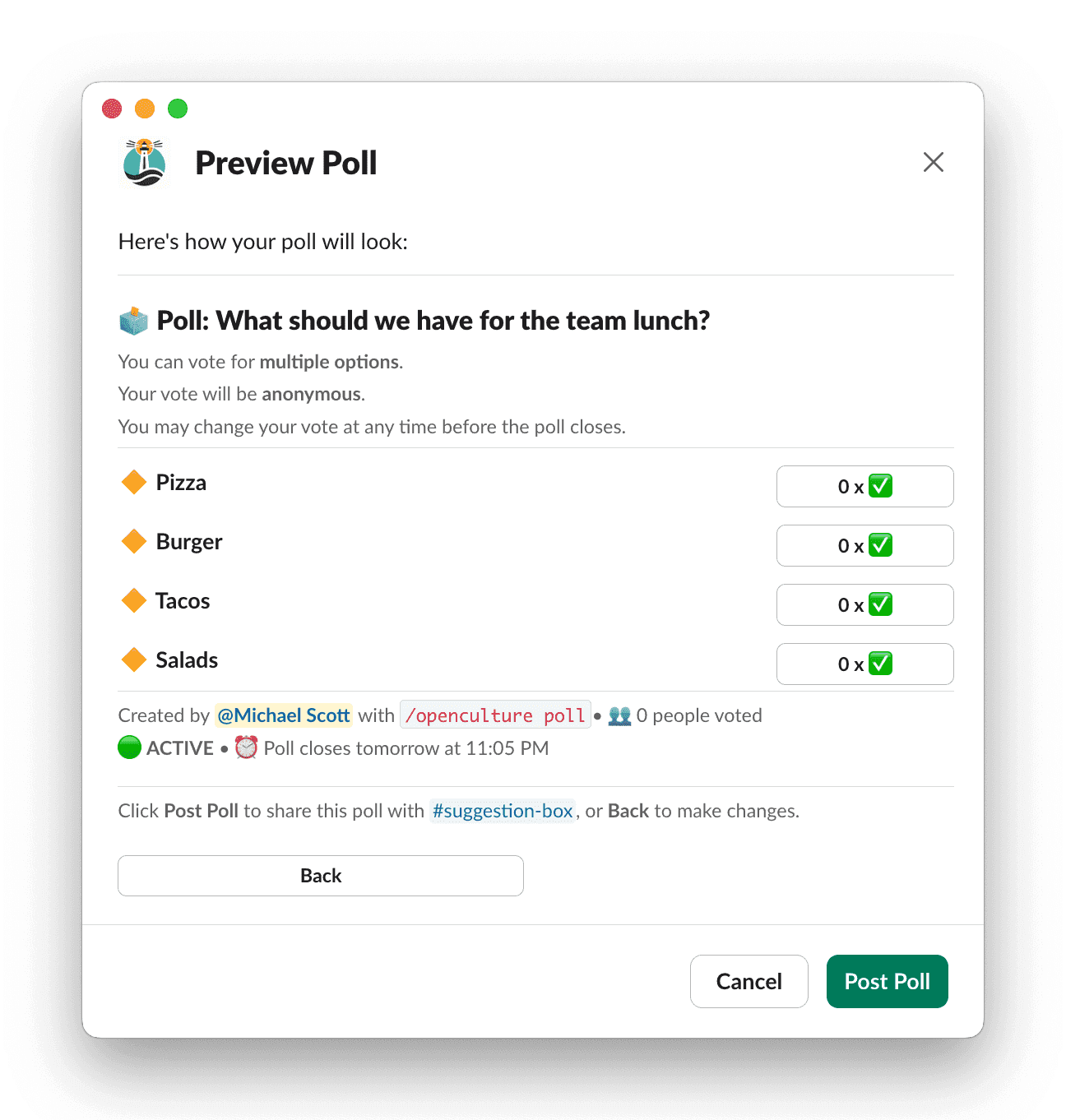Click the @Michael Scott mention

tap(283, 715)
